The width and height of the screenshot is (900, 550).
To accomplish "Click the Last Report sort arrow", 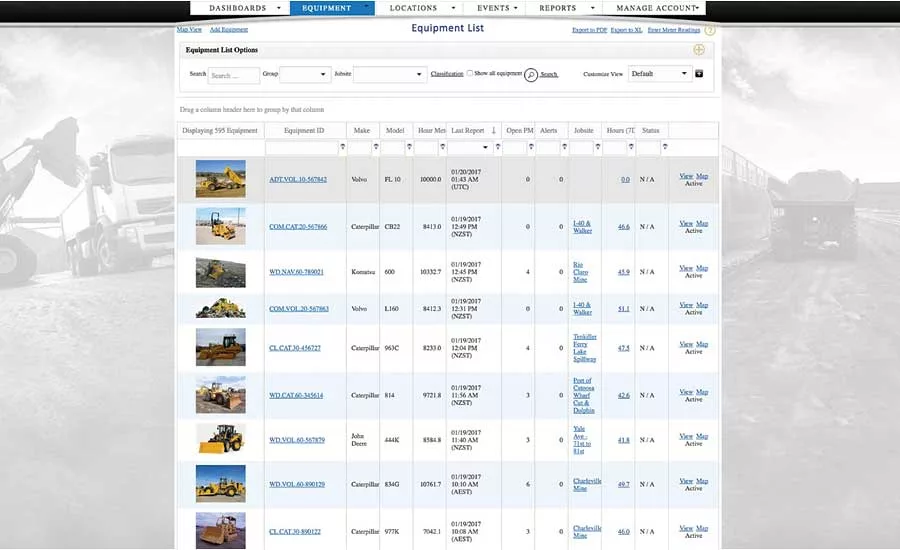I will point(493,131).
